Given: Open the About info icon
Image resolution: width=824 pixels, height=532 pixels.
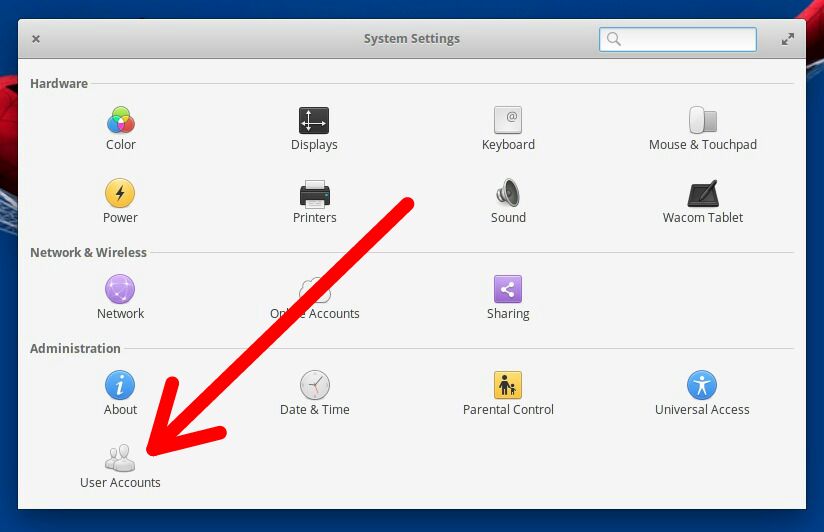Looking at the screenshot, I should [120, 385].
